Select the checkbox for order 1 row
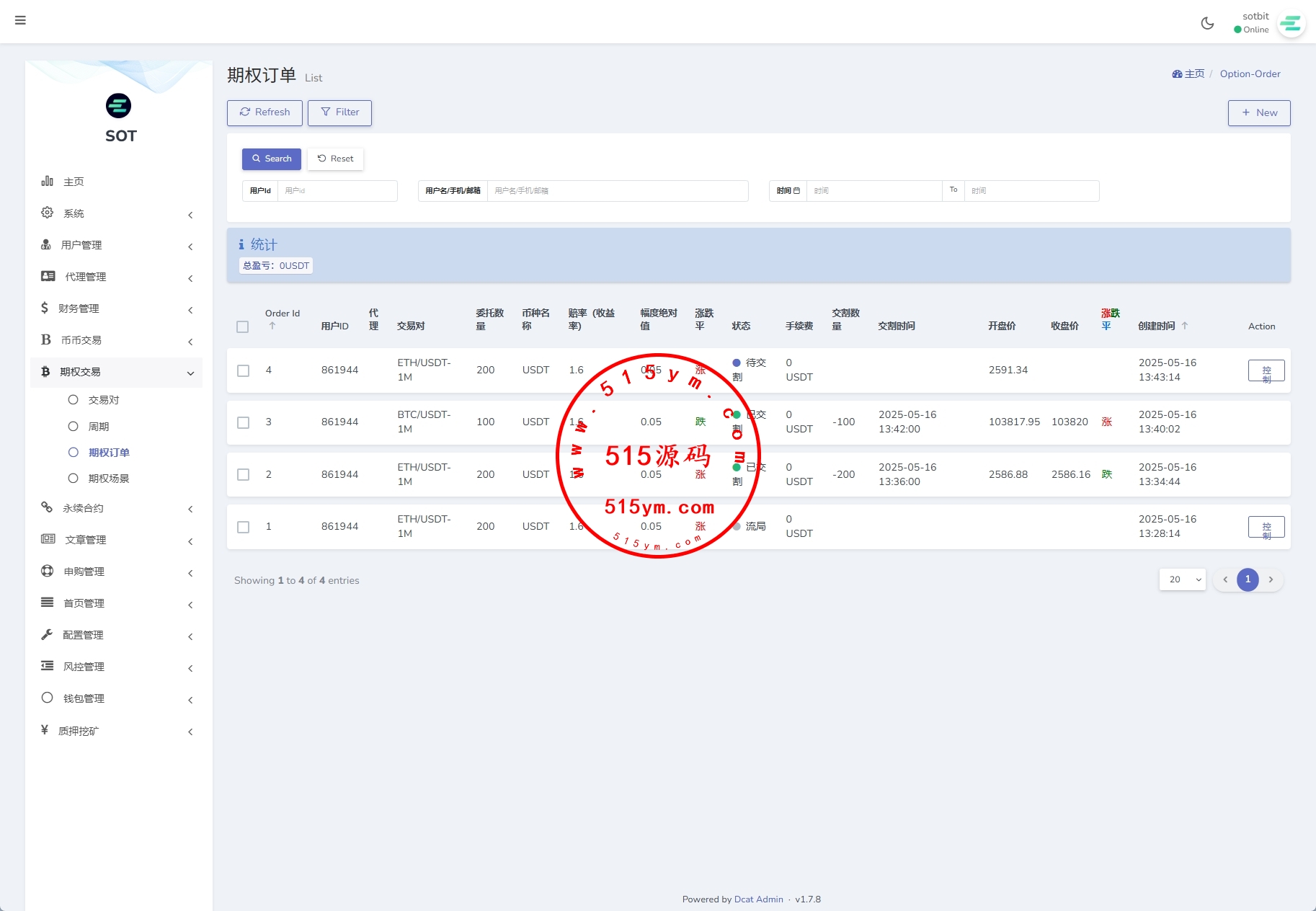 [x=244, y=527]
